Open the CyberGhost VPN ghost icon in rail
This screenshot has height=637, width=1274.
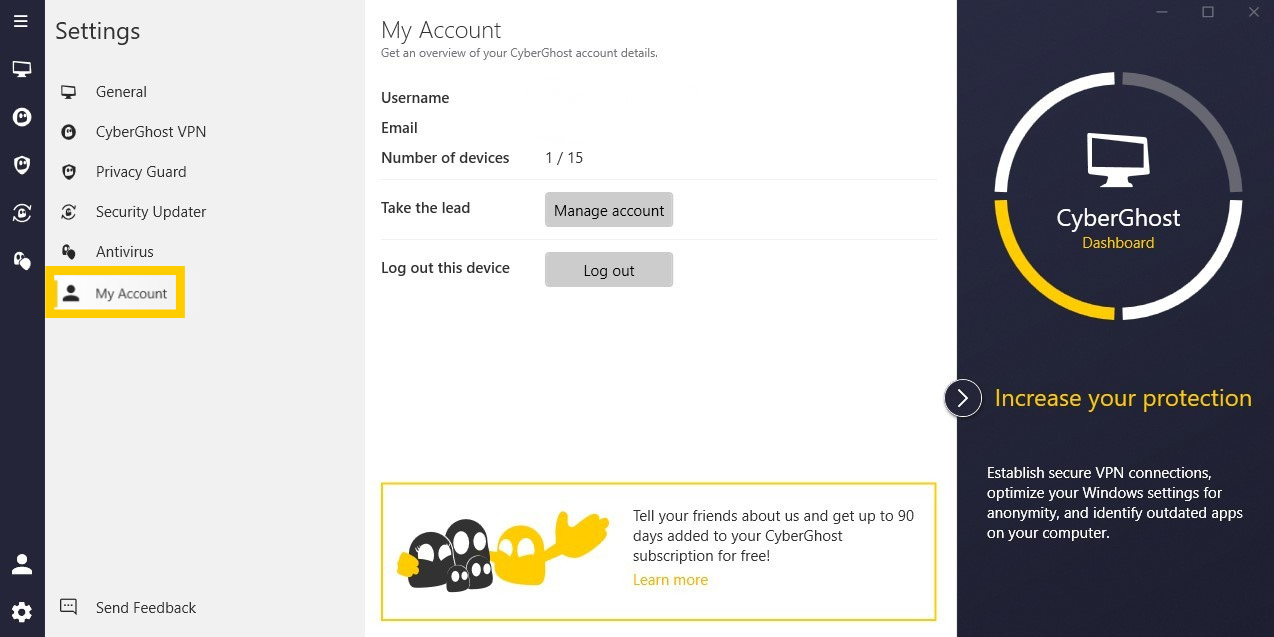21,117
